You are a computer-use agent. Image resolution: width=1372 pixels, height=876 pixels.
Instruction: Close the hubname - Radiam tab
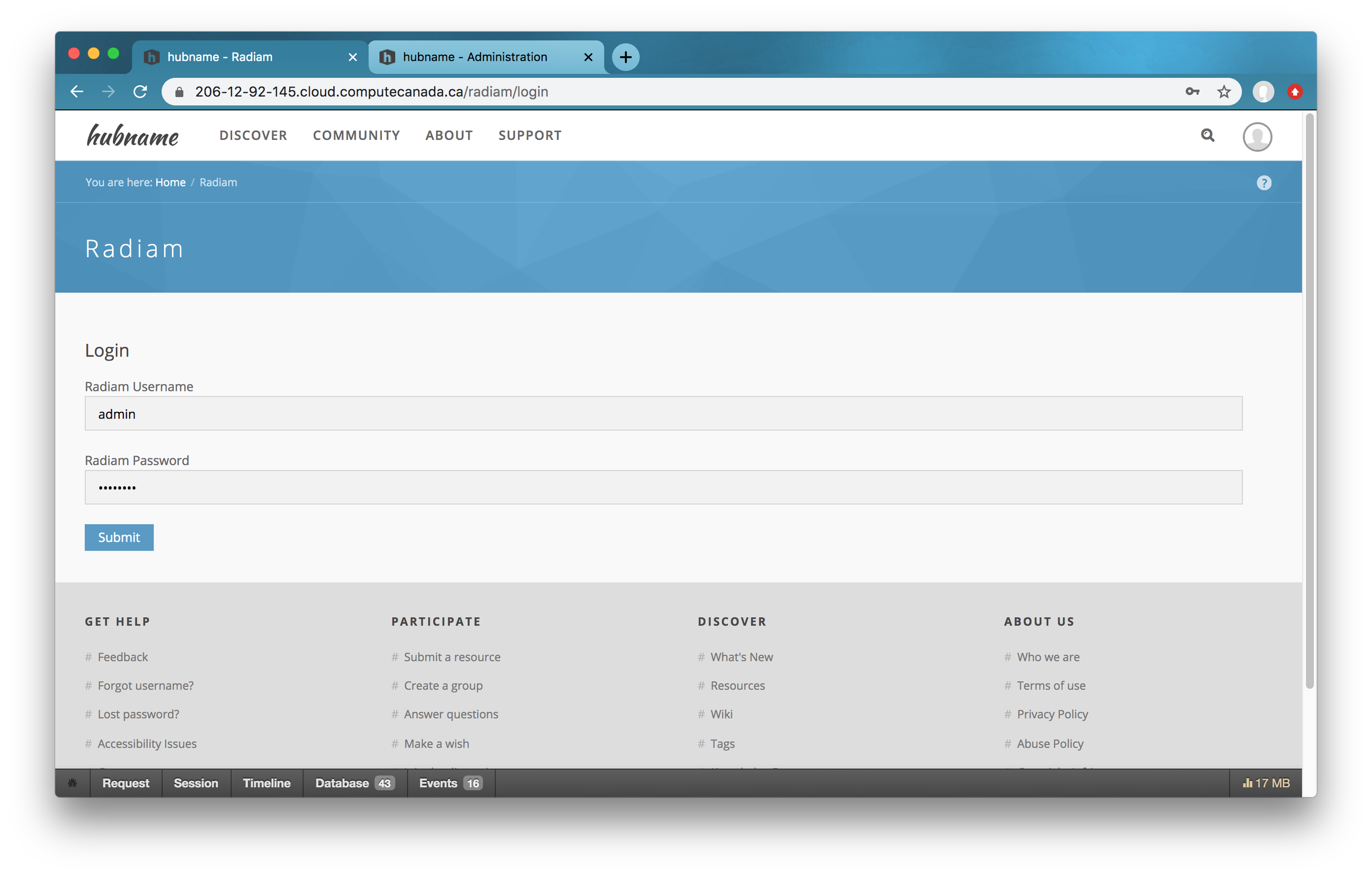(x=353, y=57)
